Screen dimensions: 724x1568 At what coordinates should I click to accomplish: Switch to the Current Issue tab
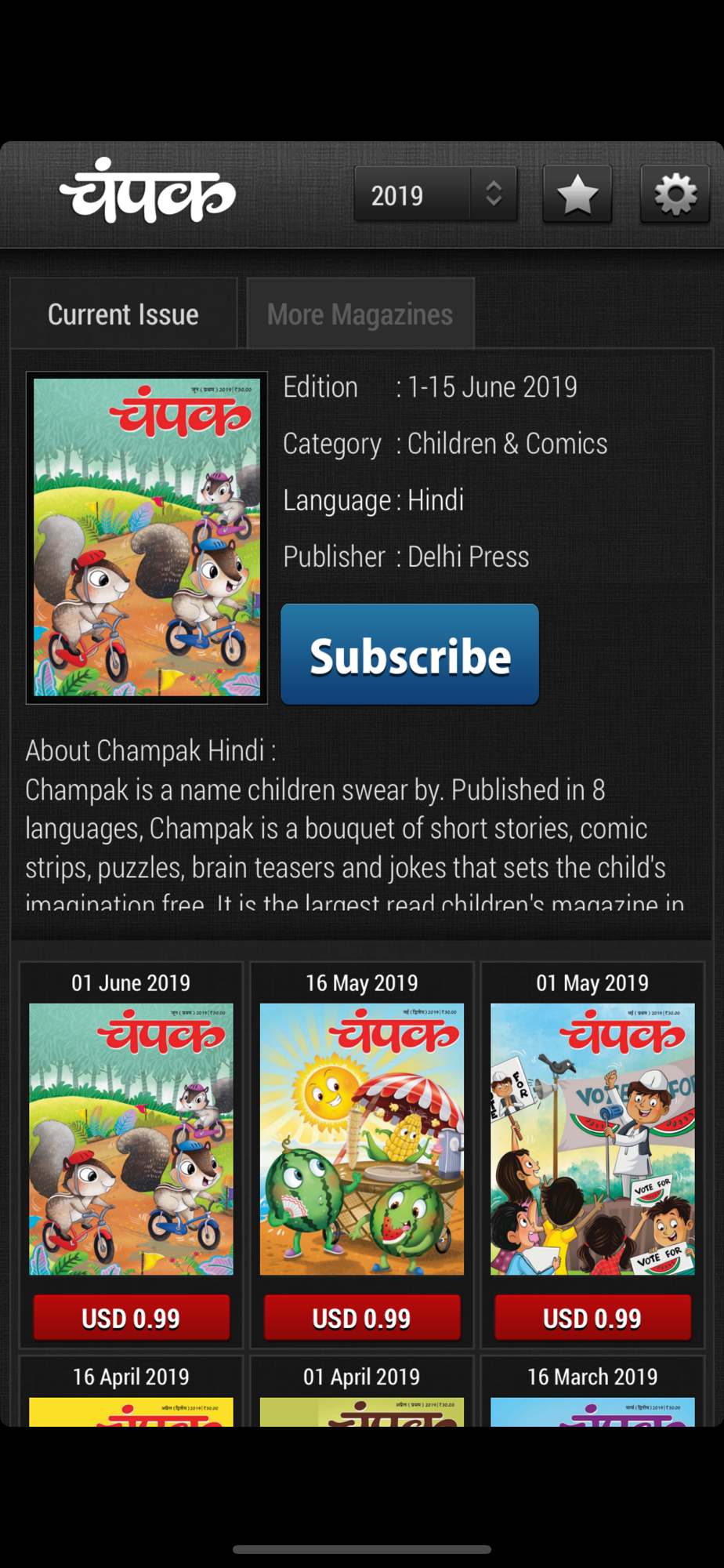click(123, 314)
